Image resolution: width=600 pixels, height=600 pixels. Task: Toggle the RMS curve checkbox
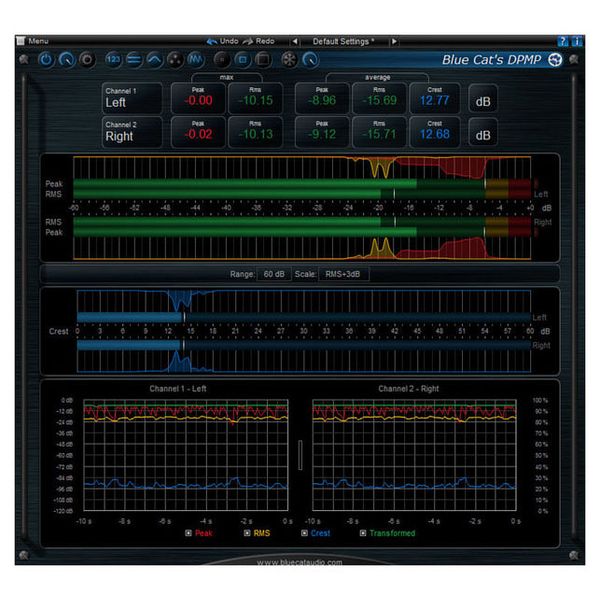[247, 533]
